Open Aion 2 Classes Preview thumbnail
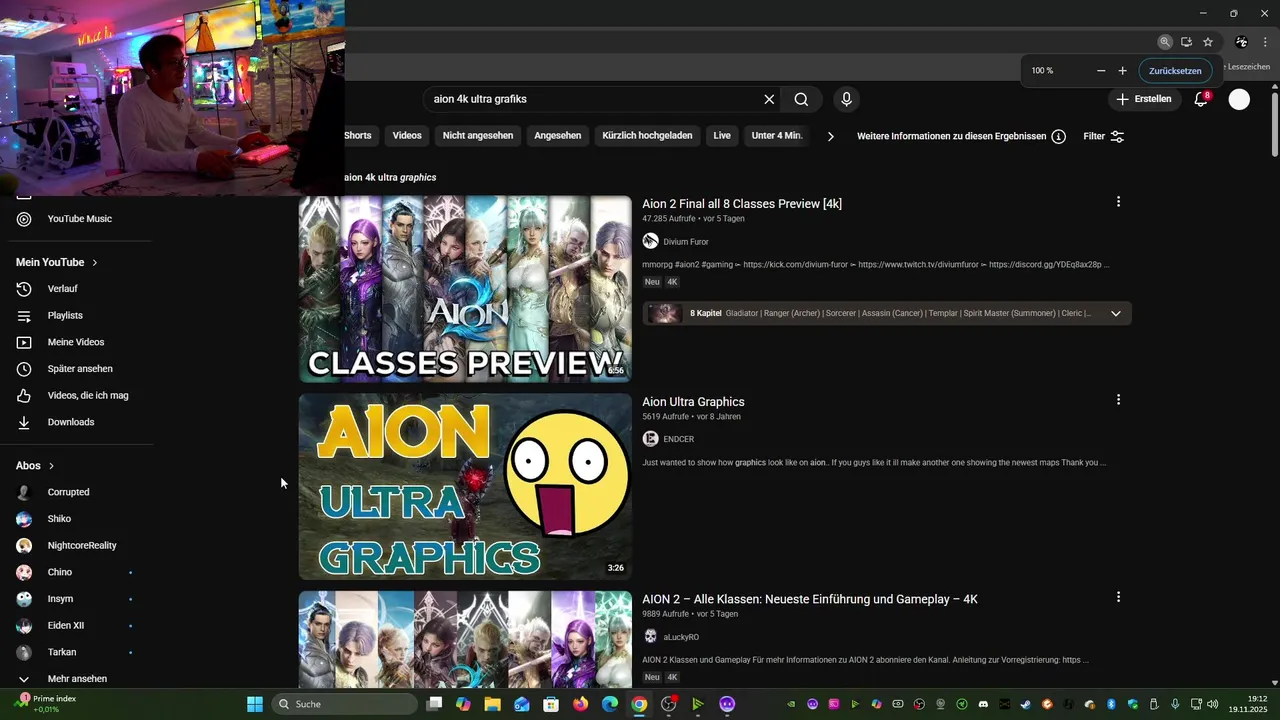Image resolution: width=1280 pixels, height=720 pixels. point(465,289)
